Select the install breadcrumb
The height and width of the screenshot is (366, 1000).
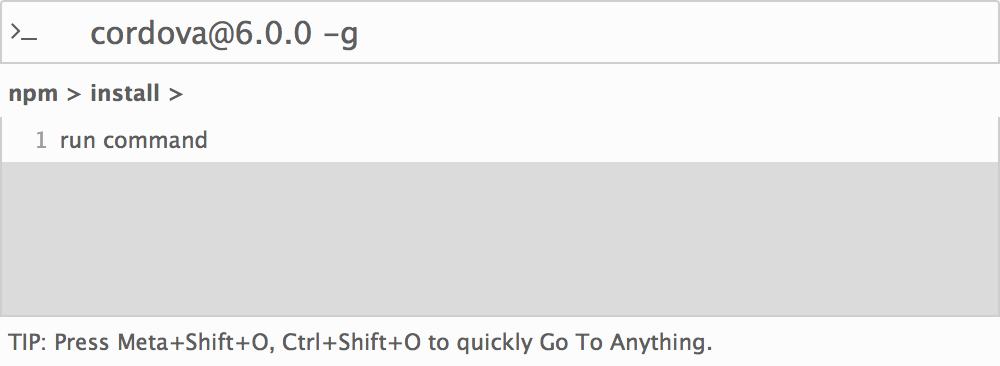click(x=125, y=94)
